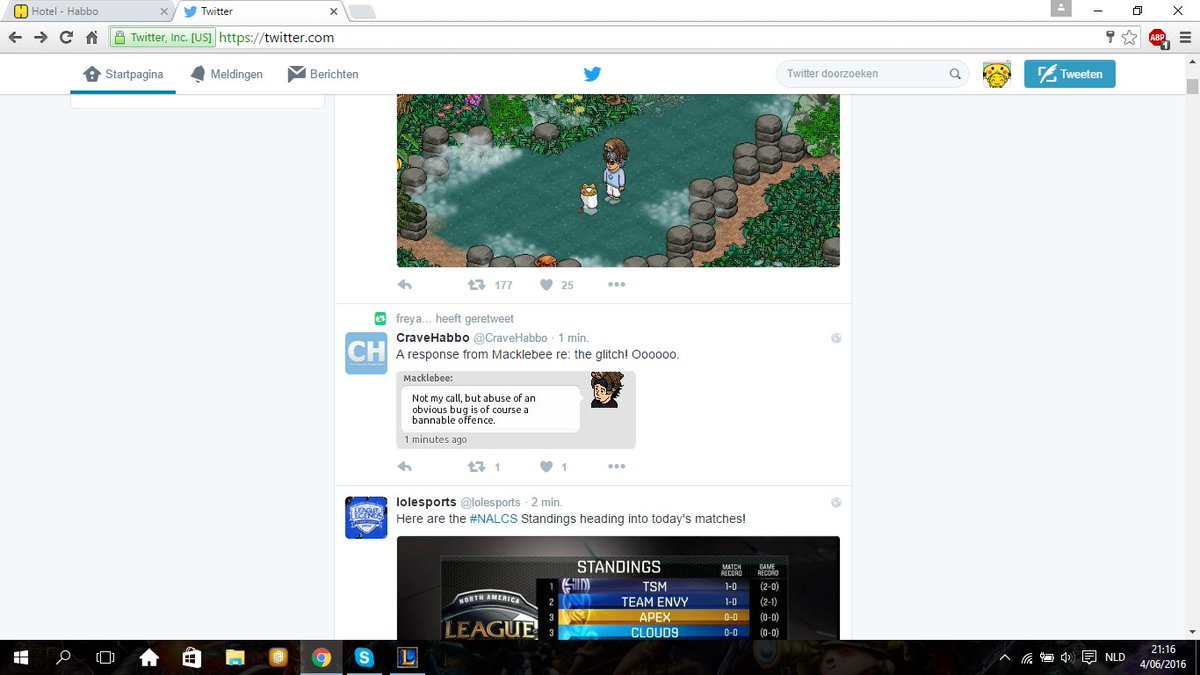
Task: Click the Twitter bird logo in header
Action: tap(592, 74)
